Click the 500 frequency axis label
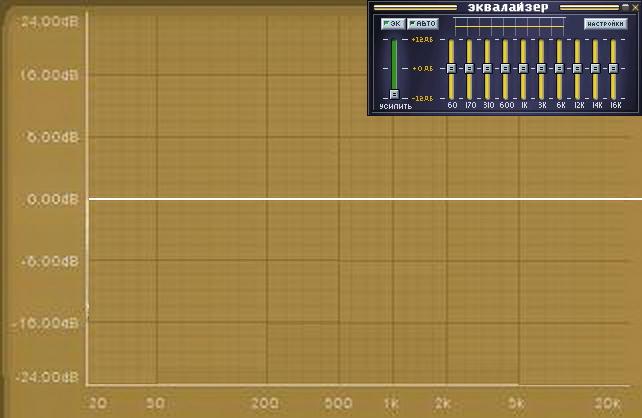The image size is (642, 418). [x=338, y=403]
